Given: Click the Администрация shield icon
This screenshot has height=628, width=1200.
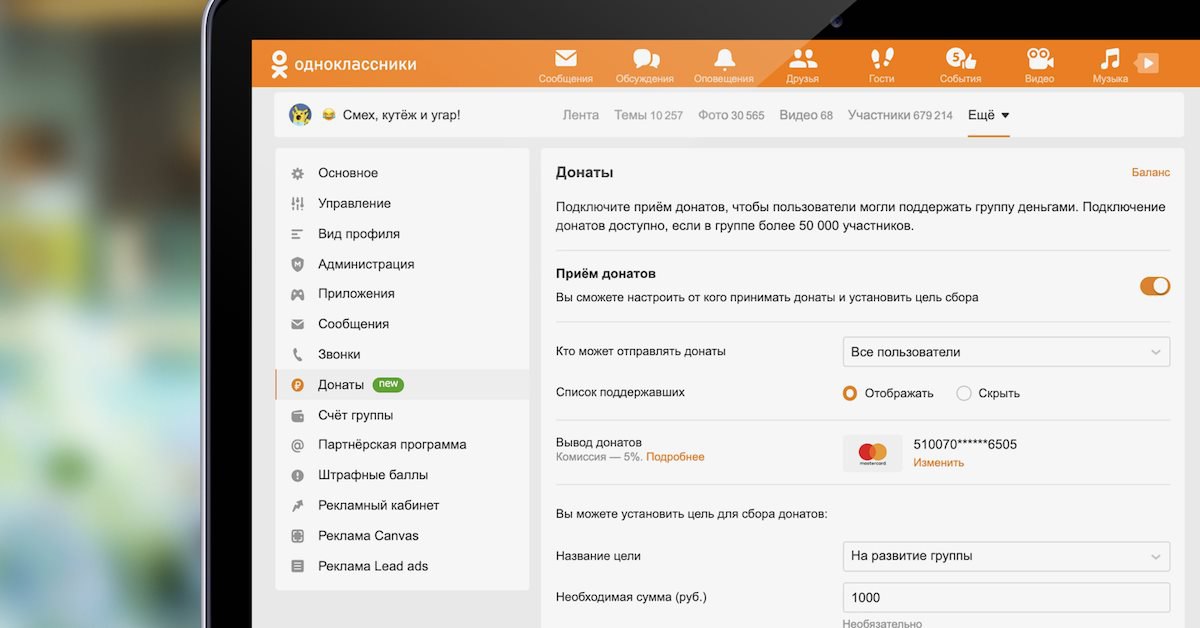Looking at the screenshot, I should pos(297,264).
